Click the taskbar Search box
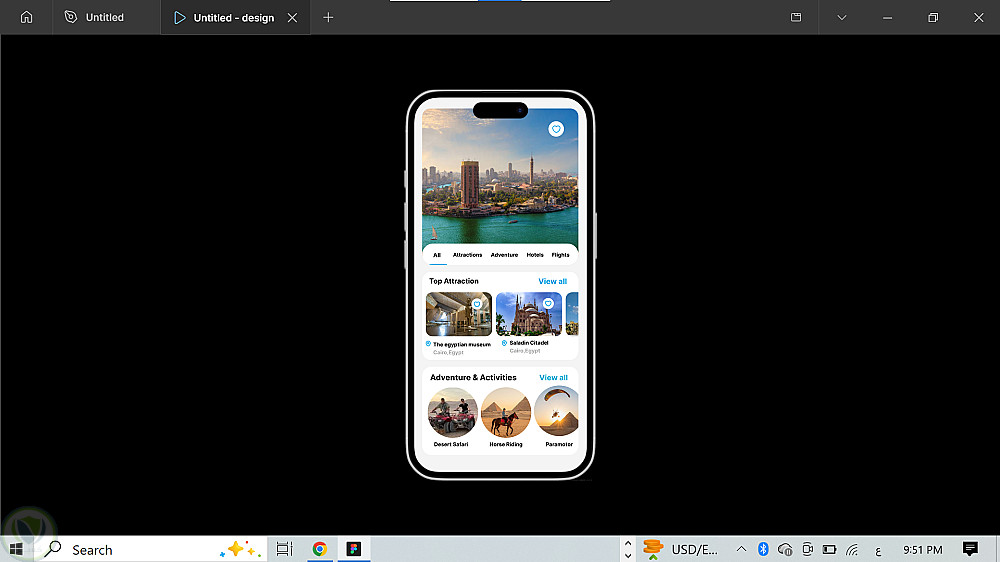Image resolution: width=1000 pixels, height=562 pixels. [x=154, y=549]
